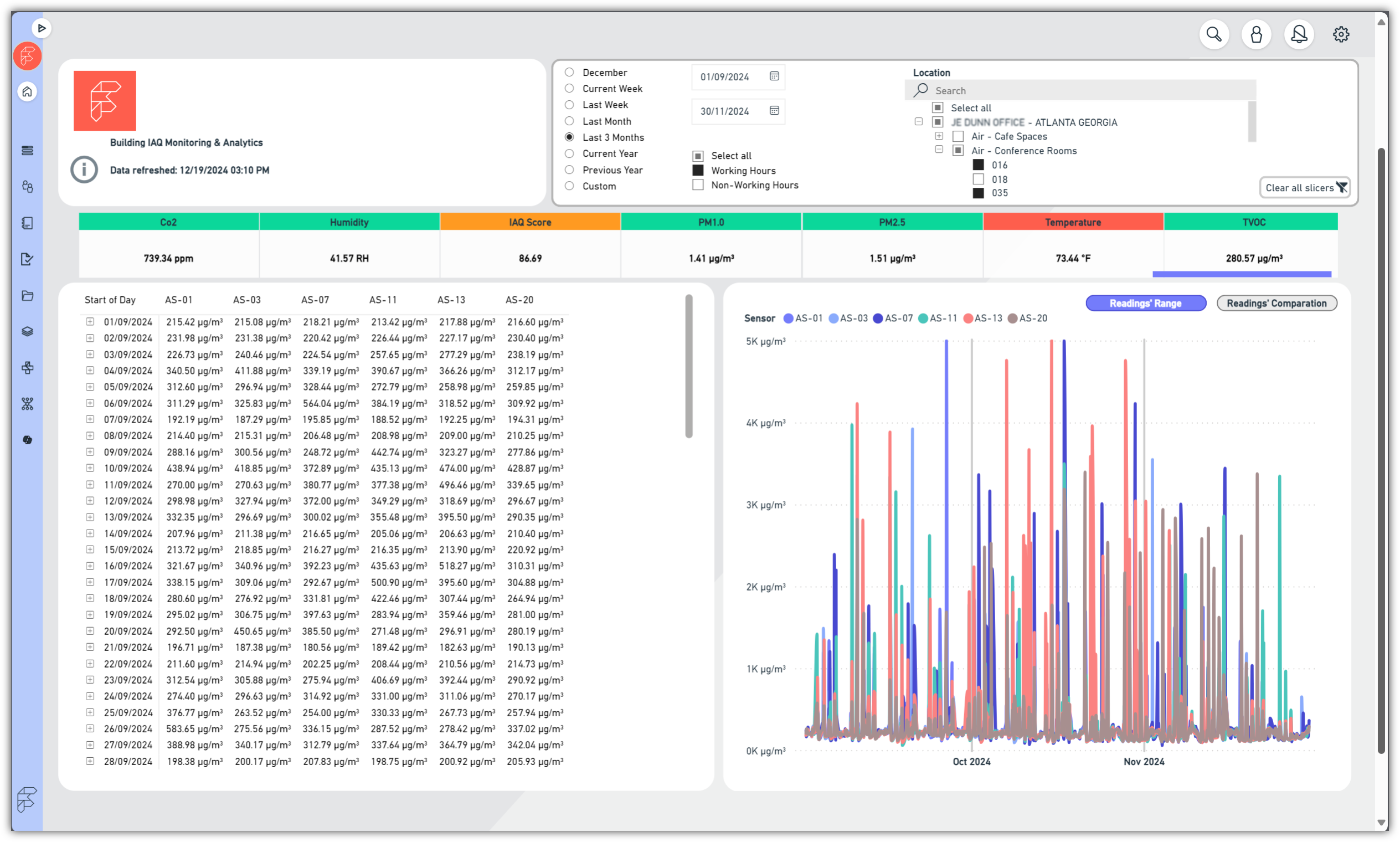Image resolution: width=1400 pixels, height=842 pixels.
Task: Select the Last 3 Months radio button
Action: (x=569, y=137)
